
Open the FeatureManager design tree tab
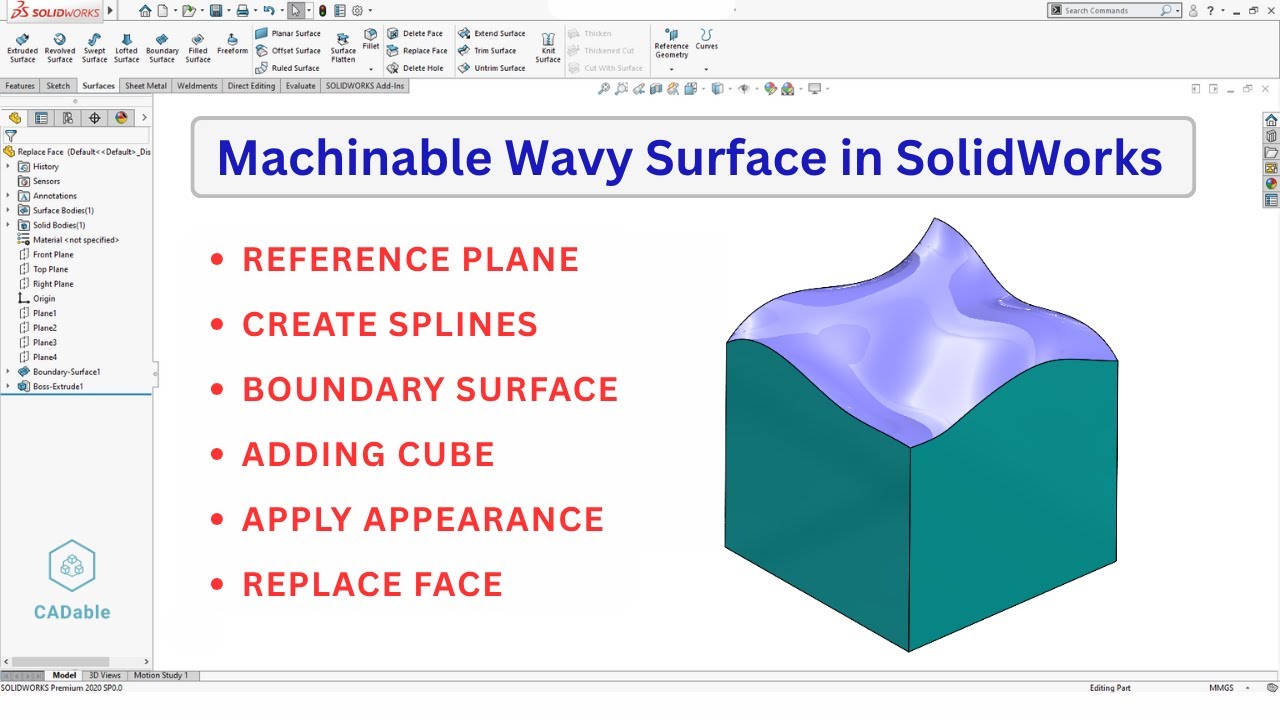click(x=14, y=118)
